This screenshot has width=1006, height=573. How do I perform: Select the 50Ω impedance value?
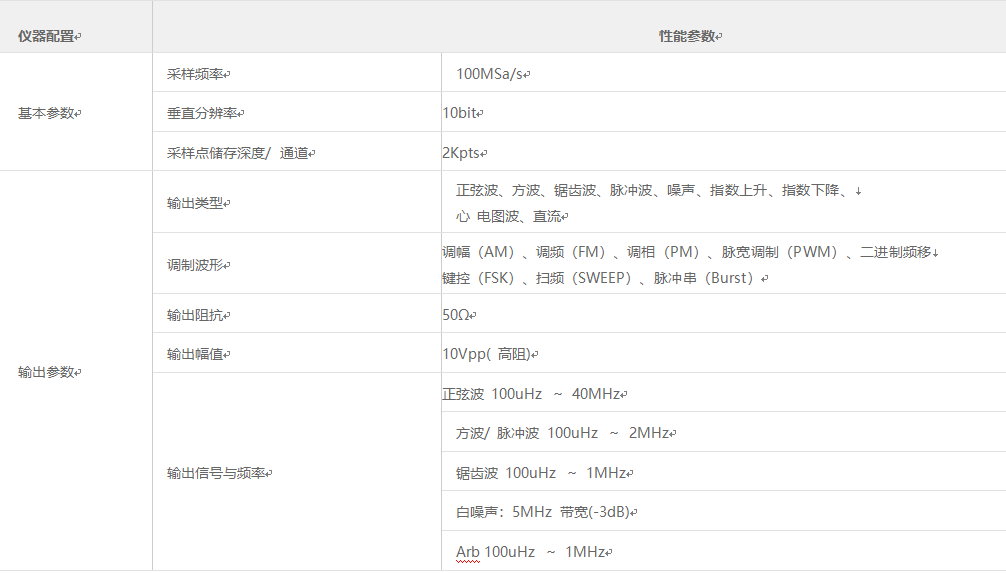(457, 315)
